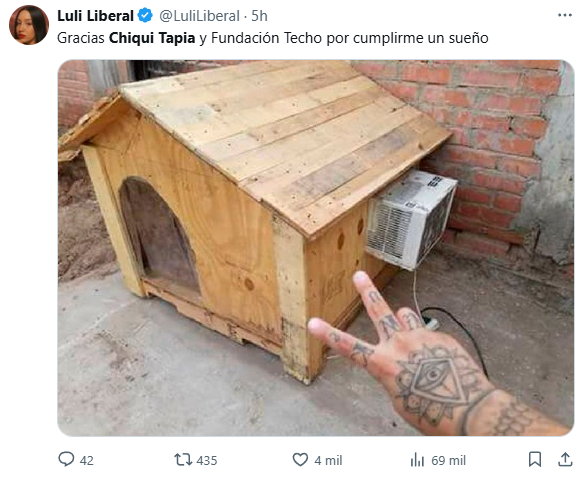Click the 69 mil views count
The height and width of the screenshot is (480, 586).
(448, 461)
